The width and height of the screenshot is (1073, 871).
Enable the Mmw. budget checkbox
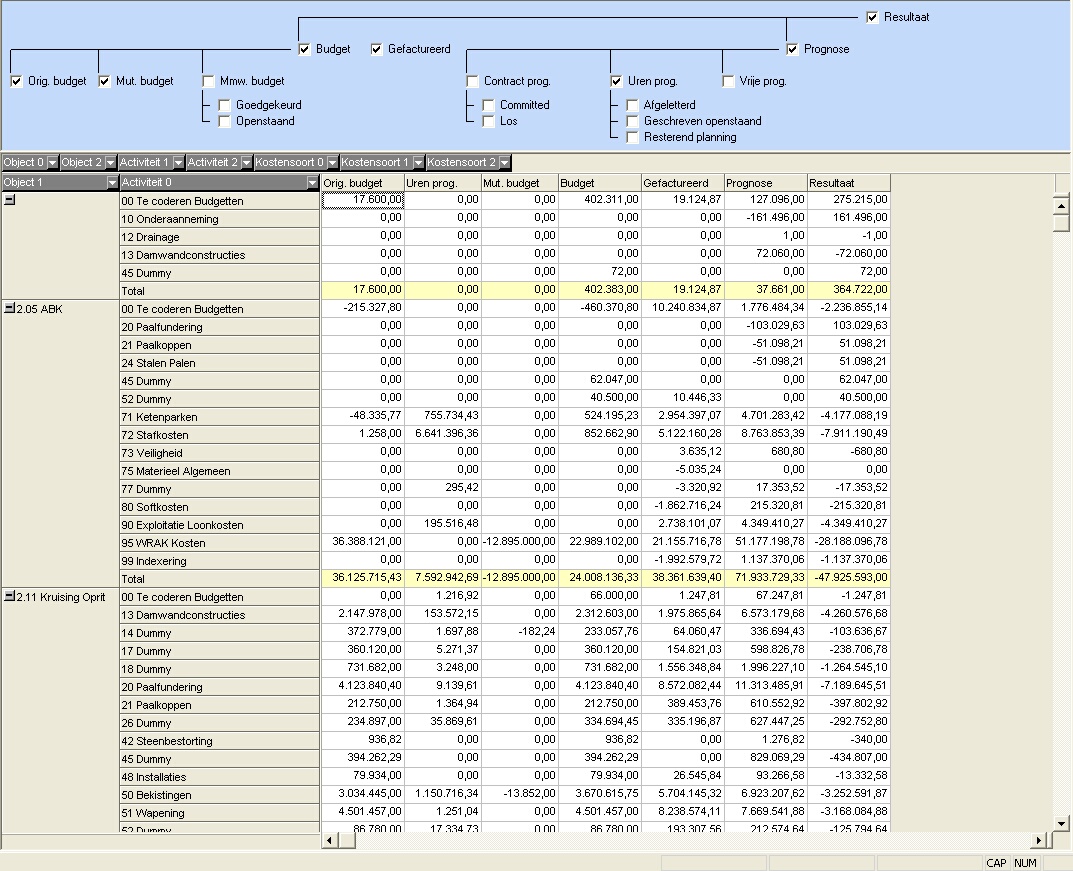pyautogui.click(x=209, y=81)
